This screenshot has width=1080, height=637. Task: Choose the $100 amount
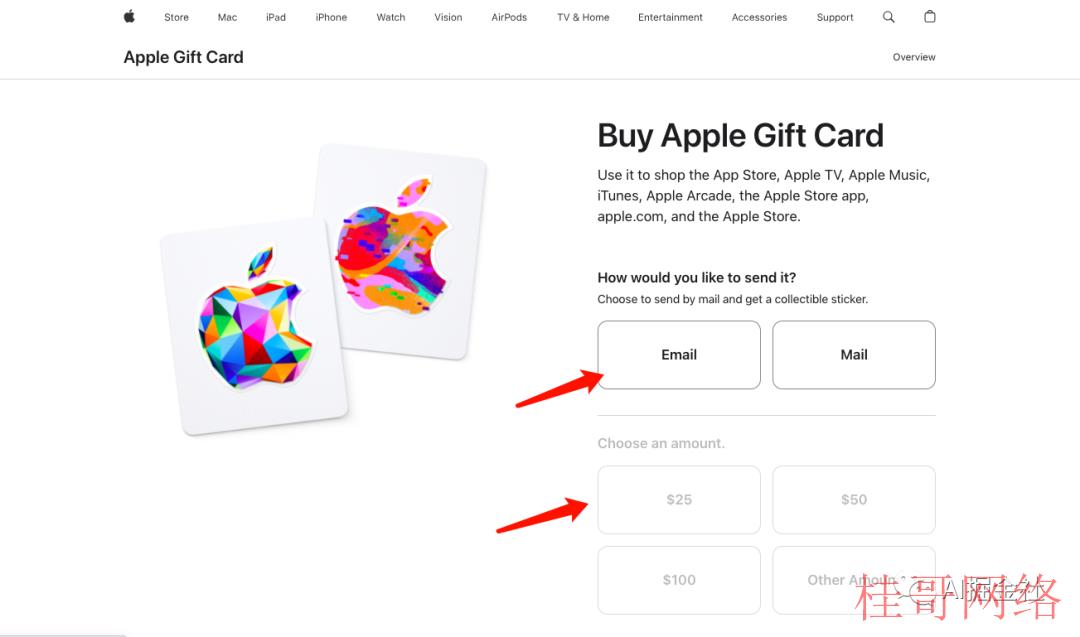point(678,580)
